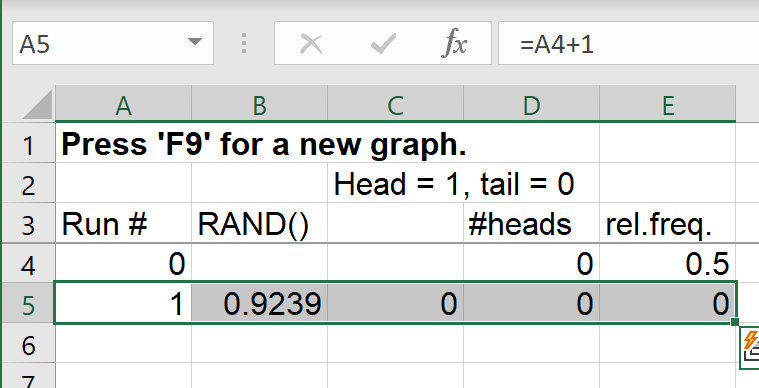This screenshot has width=759, height=388.
Task: Select column D header
Action: (x=531, y=104)
